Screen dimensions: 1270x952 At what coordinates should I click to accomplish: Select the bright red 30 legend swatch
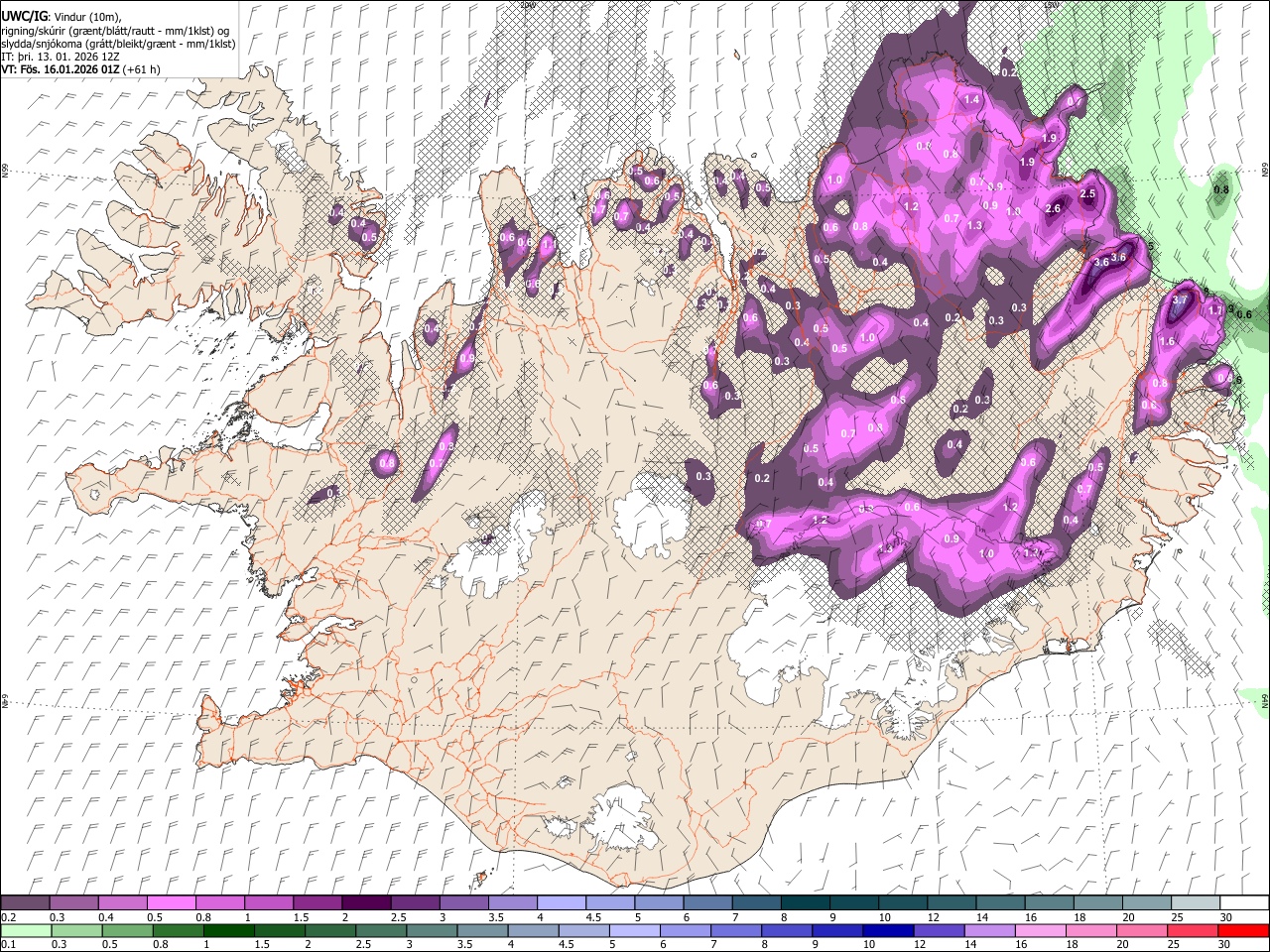pos(1242,930)
